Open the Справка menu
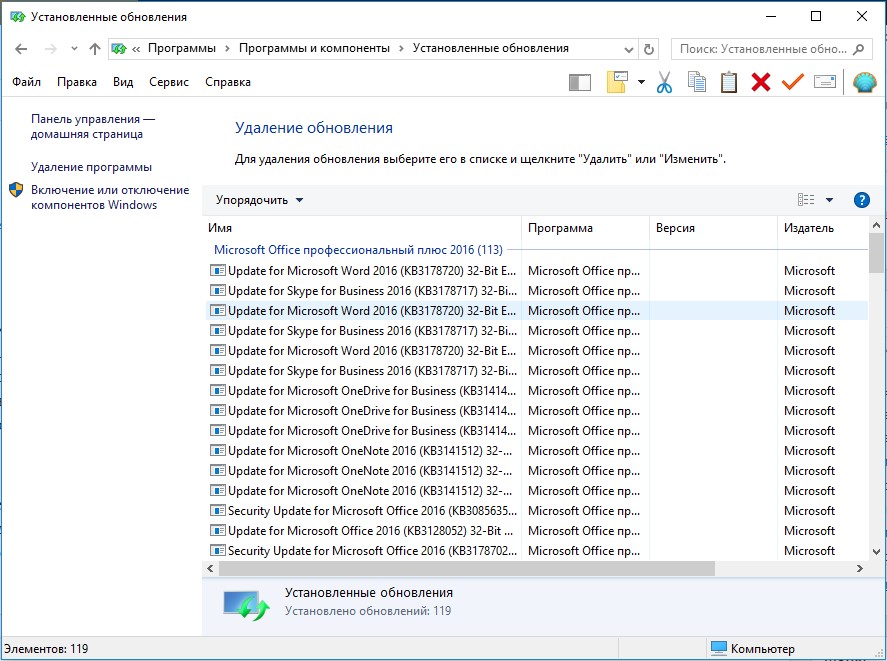 pos(228,82)
